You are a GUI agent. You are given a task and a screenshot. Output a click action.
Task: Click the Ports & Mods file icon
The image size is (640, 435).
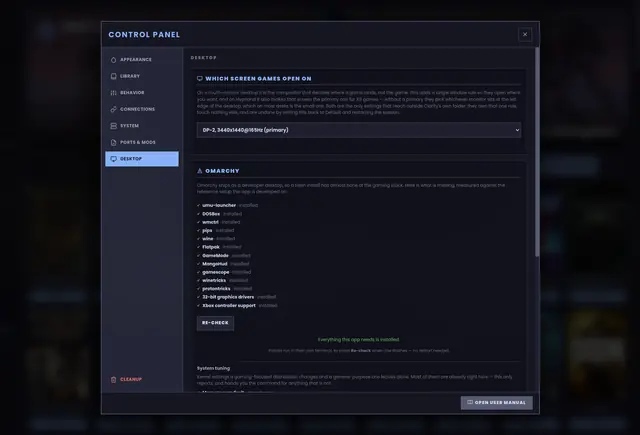(x=113, y=142)
